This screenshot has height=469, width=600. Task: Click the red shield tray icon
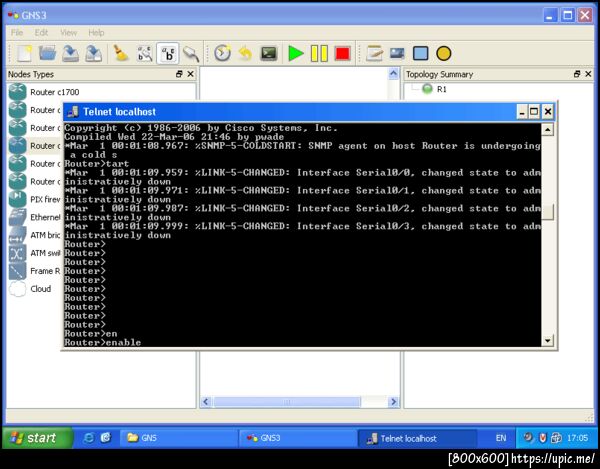tap(542, 438)
